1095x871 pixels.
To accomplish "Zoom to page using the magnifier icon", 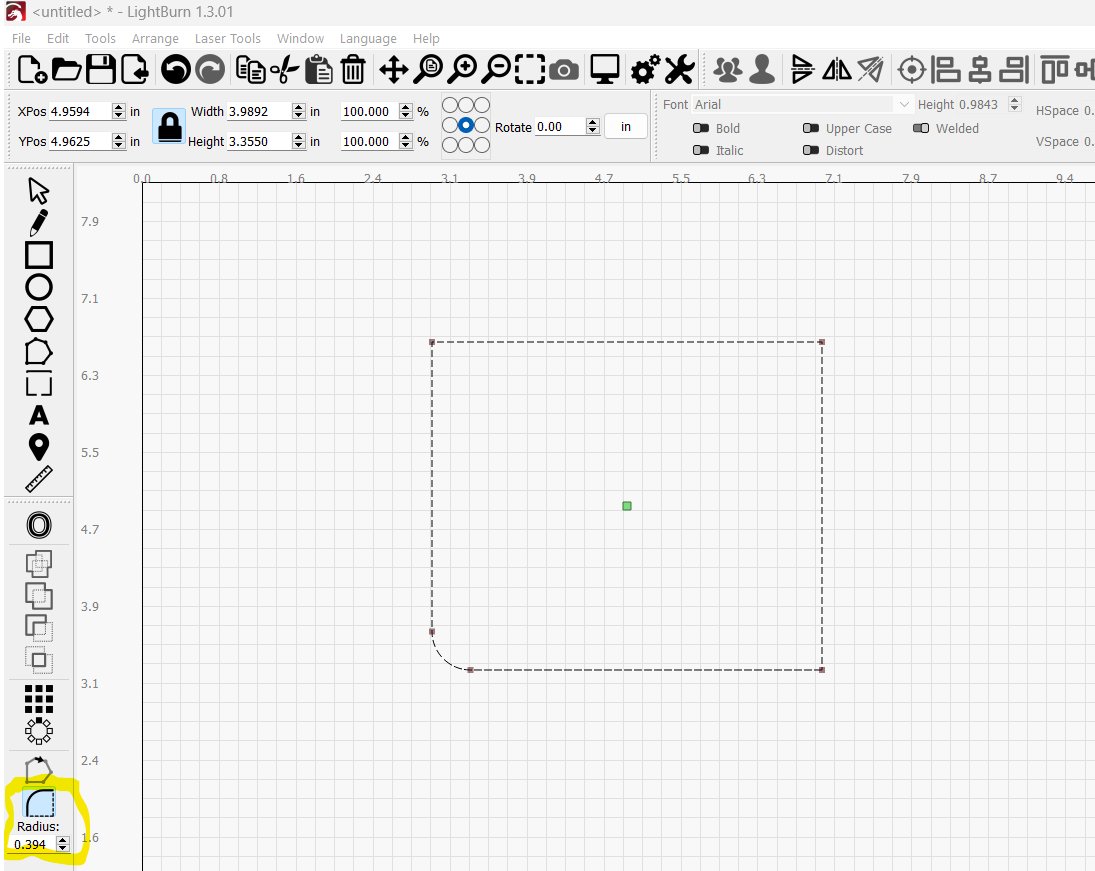I will pyautogui.click(x=427, y=69).
